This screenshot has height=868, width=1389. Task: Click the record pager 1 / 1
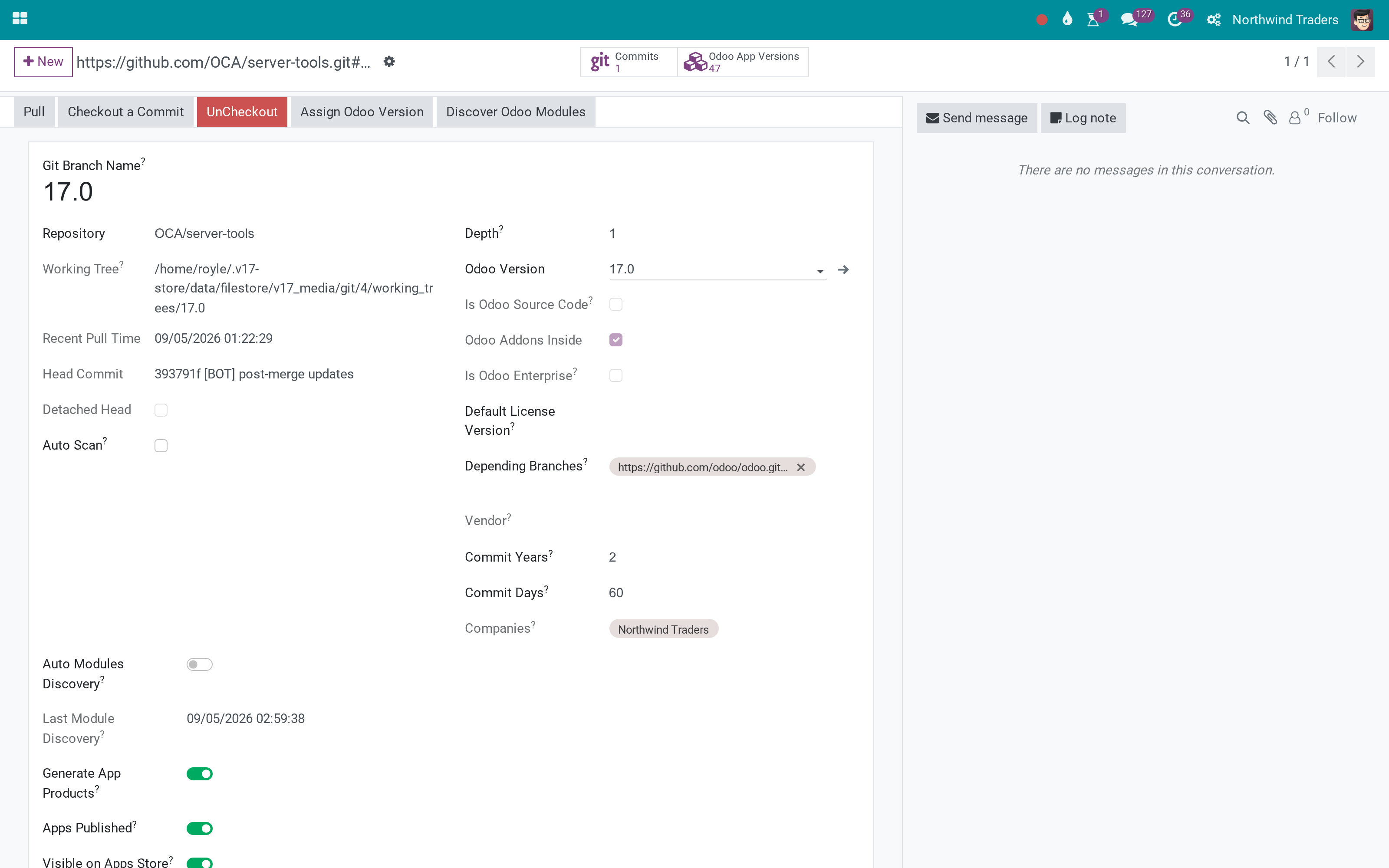(1297, 62)
